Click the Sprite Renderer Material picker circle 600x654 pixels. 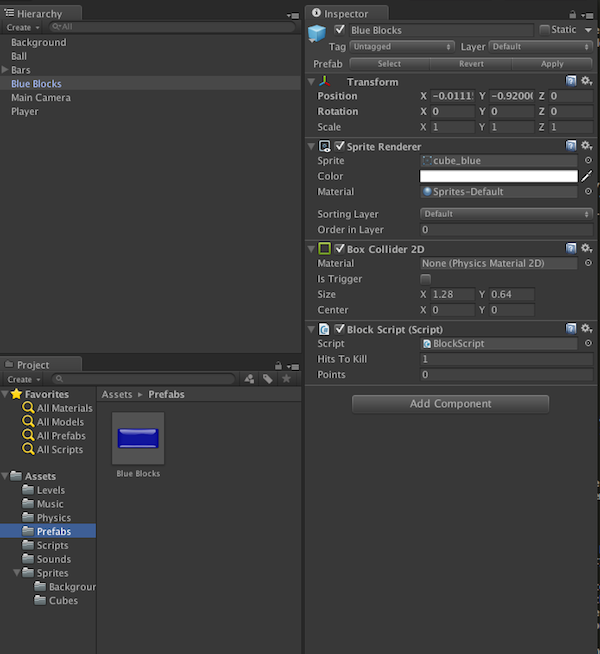pos(588,191)
